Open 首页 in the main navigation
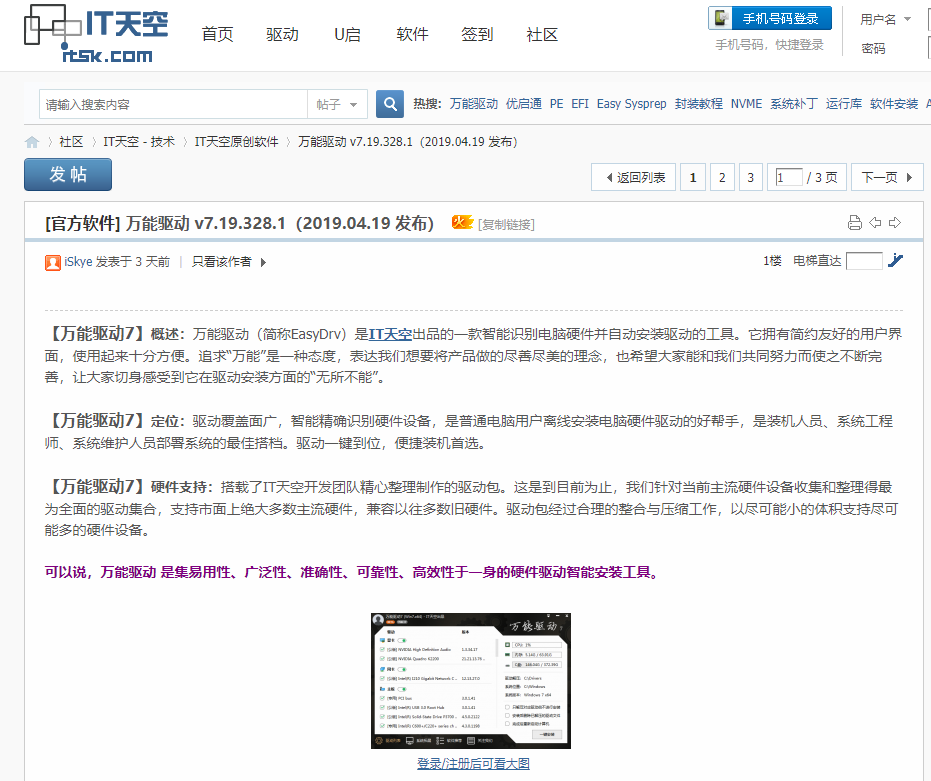Image resolution: width=931 pixels, height=781 pixels. [217, 34]
